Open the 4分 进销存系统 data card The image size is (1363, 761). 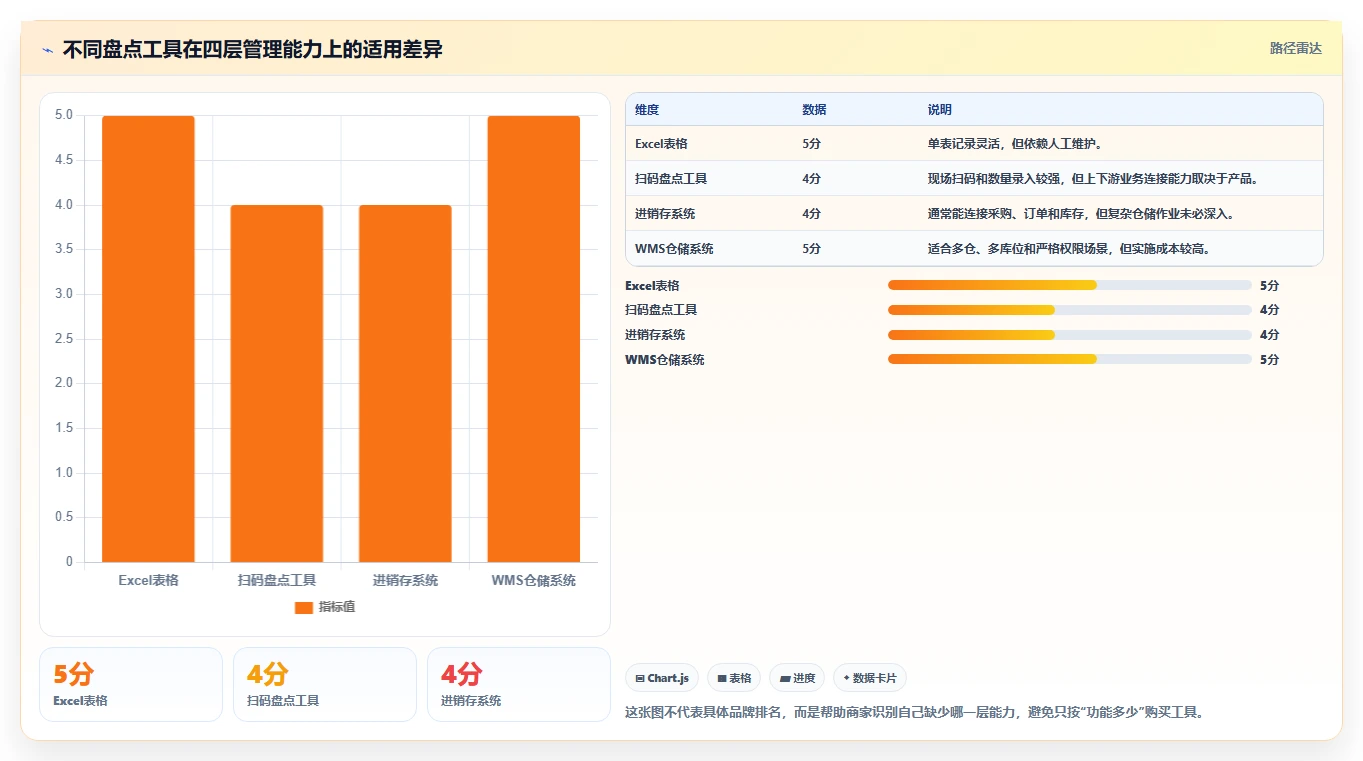point(519,684)
